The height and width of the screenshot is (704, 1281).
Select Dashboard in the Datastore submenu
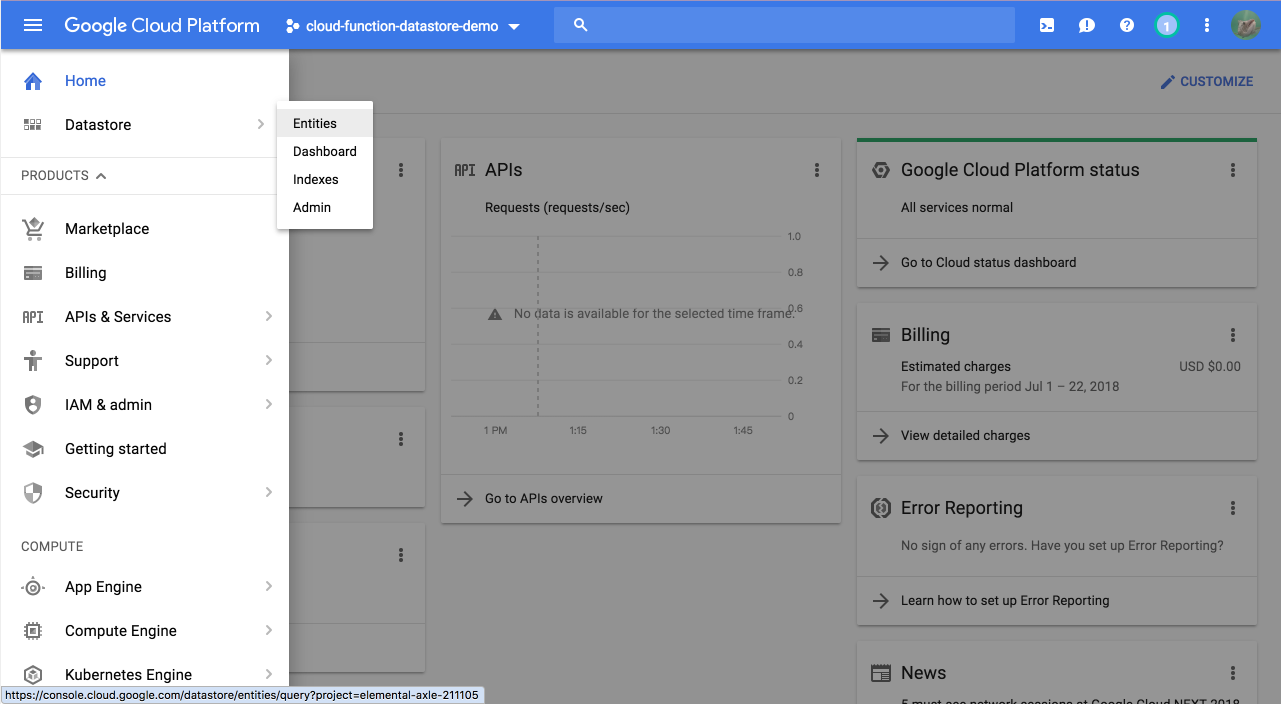point(325,152)
